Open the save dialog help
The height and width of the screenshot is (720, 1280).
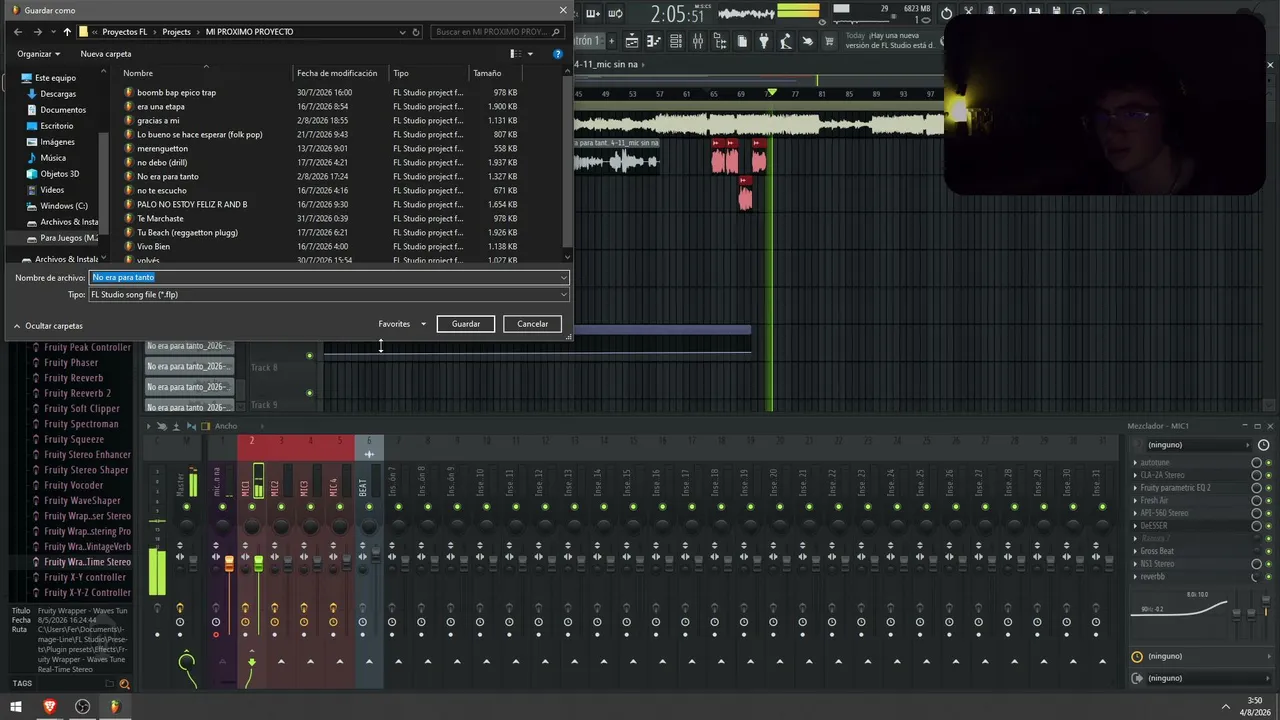click(x=558, y=54)
